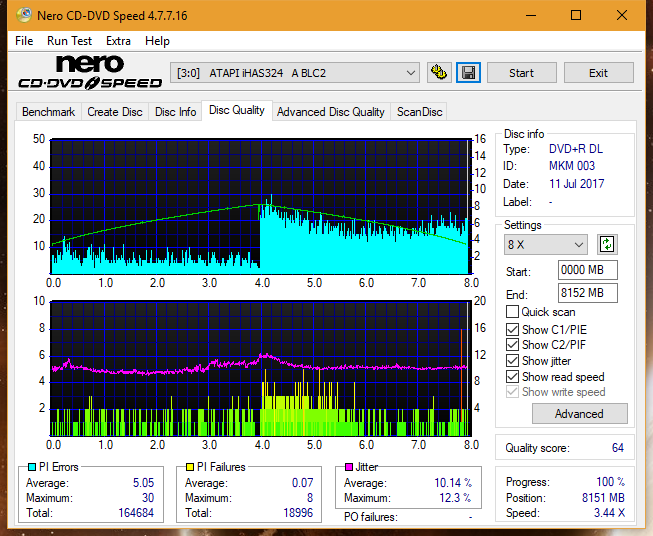Image resolution: width=653 pixels, height=536 pixels.
Task: Switch to the Benchmark tab
Action: pos(49,112)
